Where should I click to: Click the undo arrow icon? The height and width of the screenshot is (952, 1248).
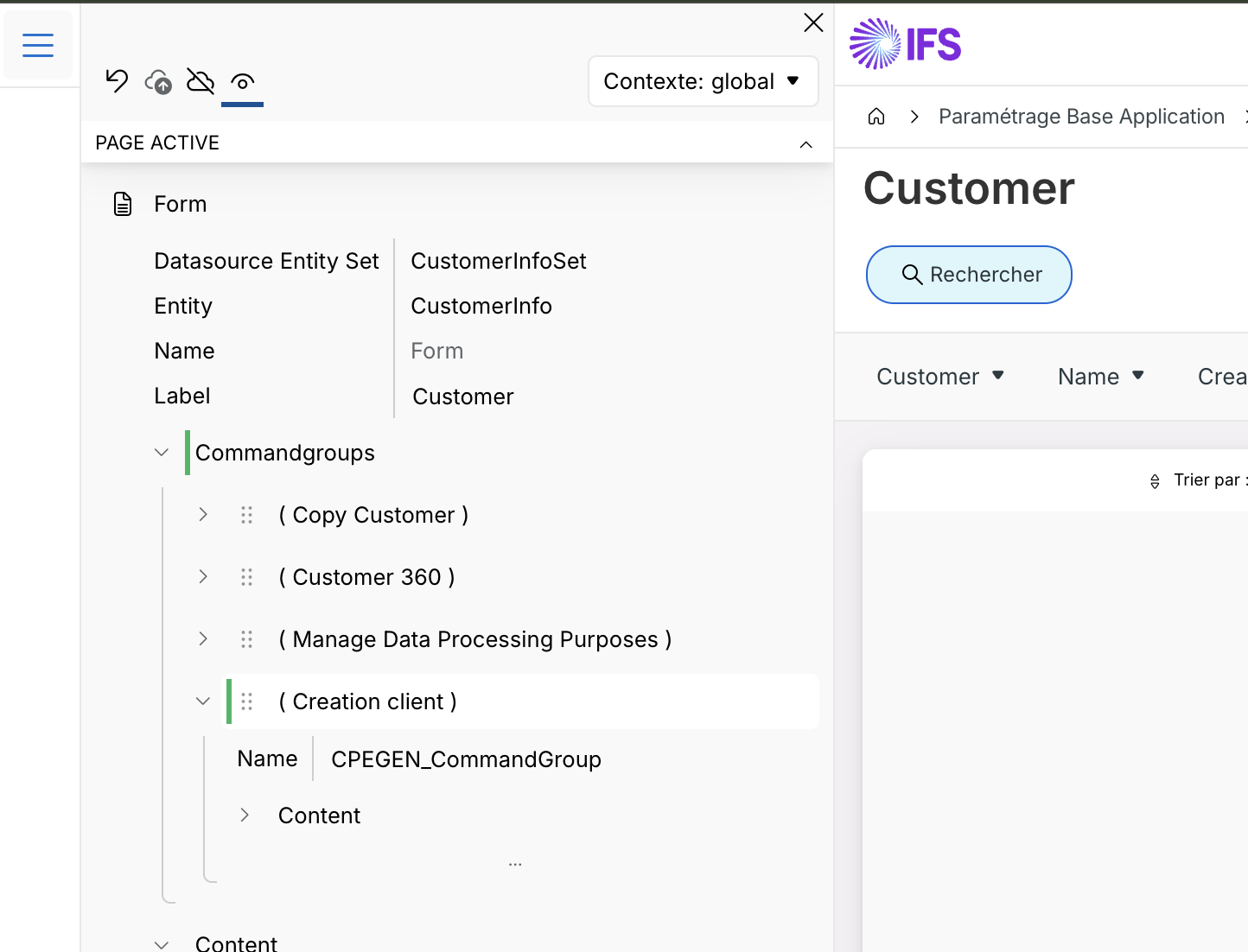click(x=117, y=81)
